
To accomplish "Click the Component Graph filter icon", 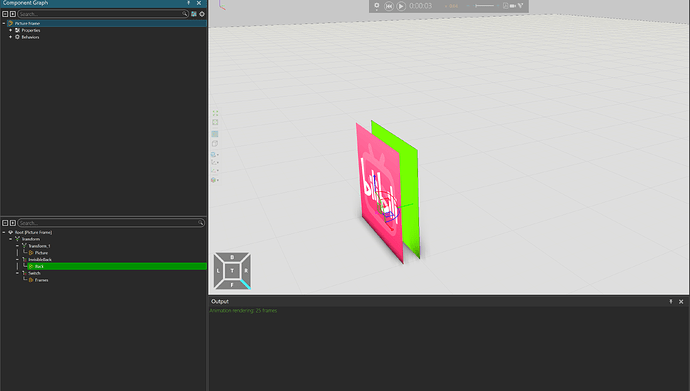I will click(194, 14).
